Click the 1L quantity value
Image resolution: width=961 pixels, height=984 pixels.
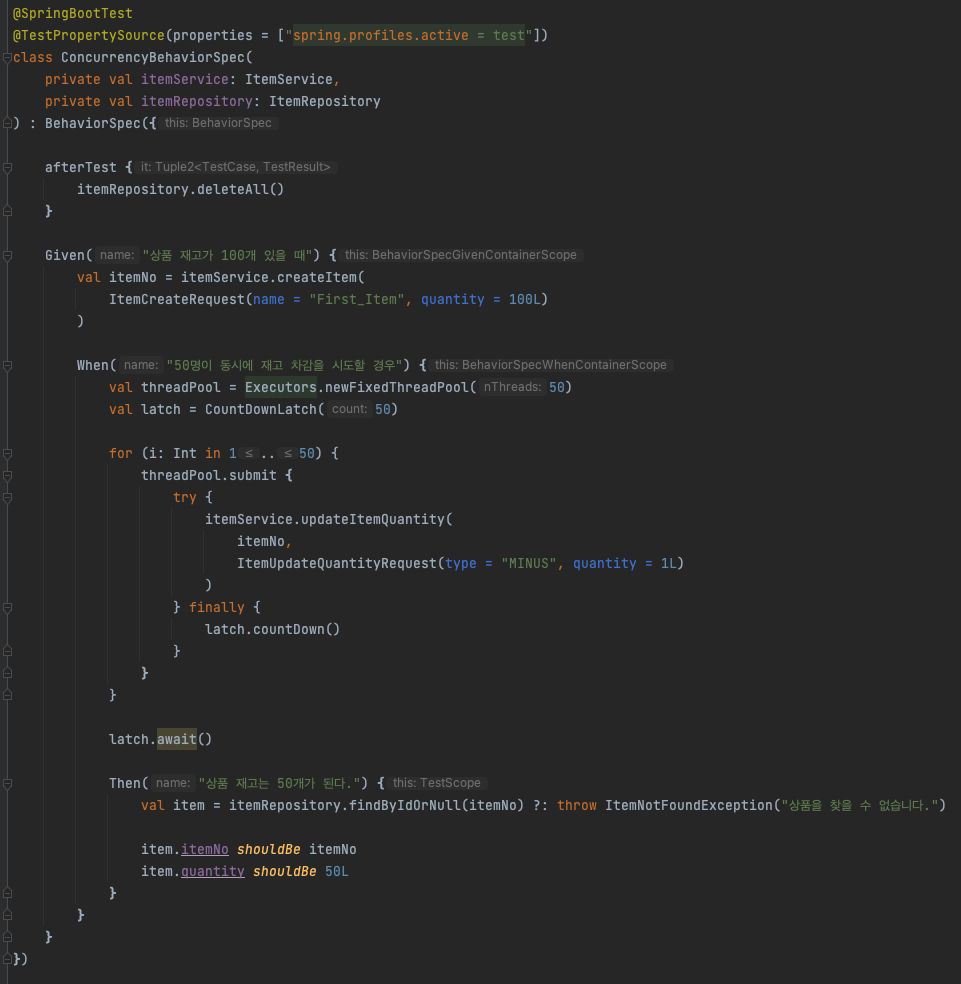pos(668,563)
